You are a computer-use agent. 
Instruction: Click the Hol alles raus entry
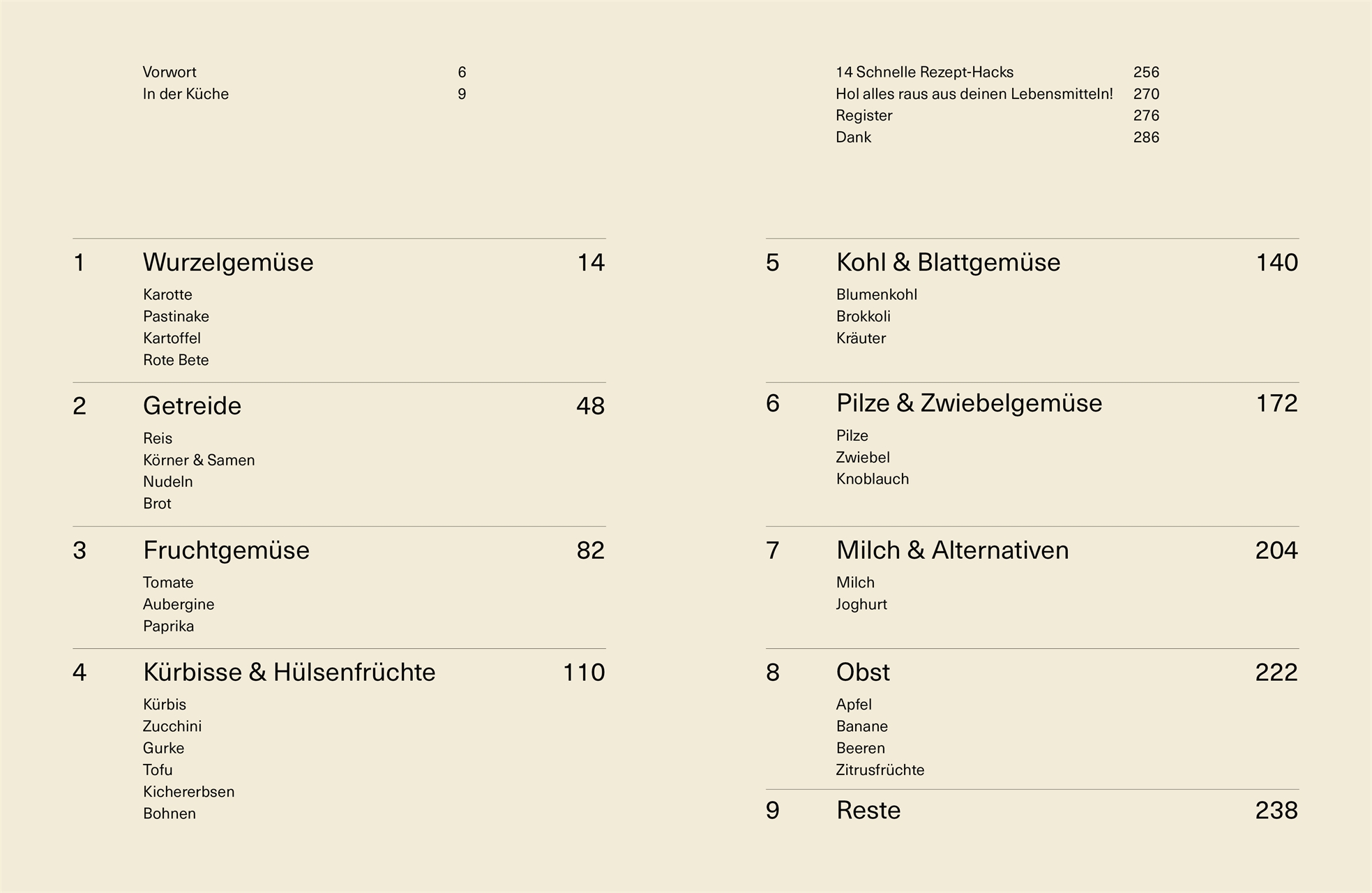(974, 94)
